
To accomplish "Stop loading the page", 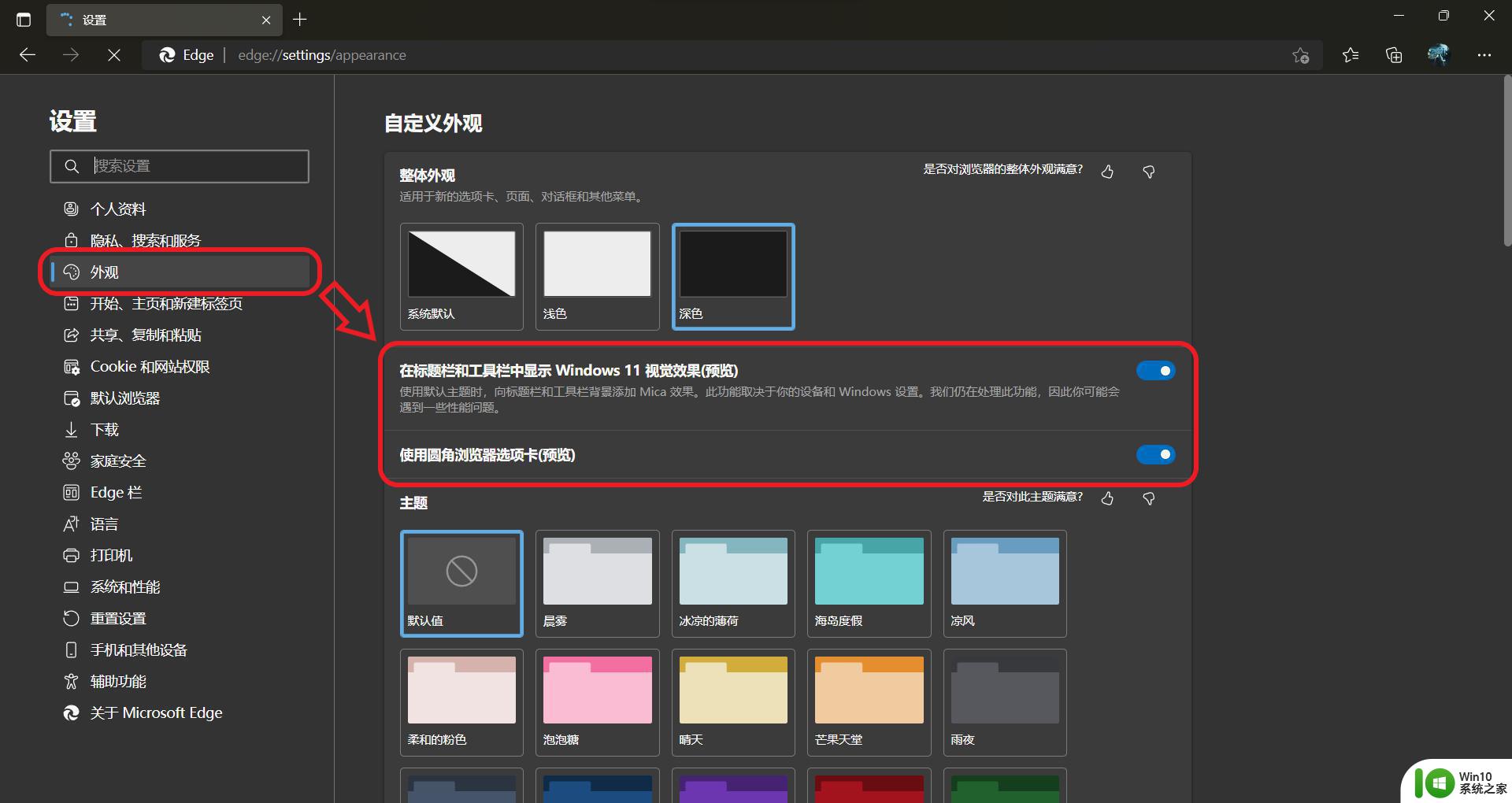I will coord(113,55).
